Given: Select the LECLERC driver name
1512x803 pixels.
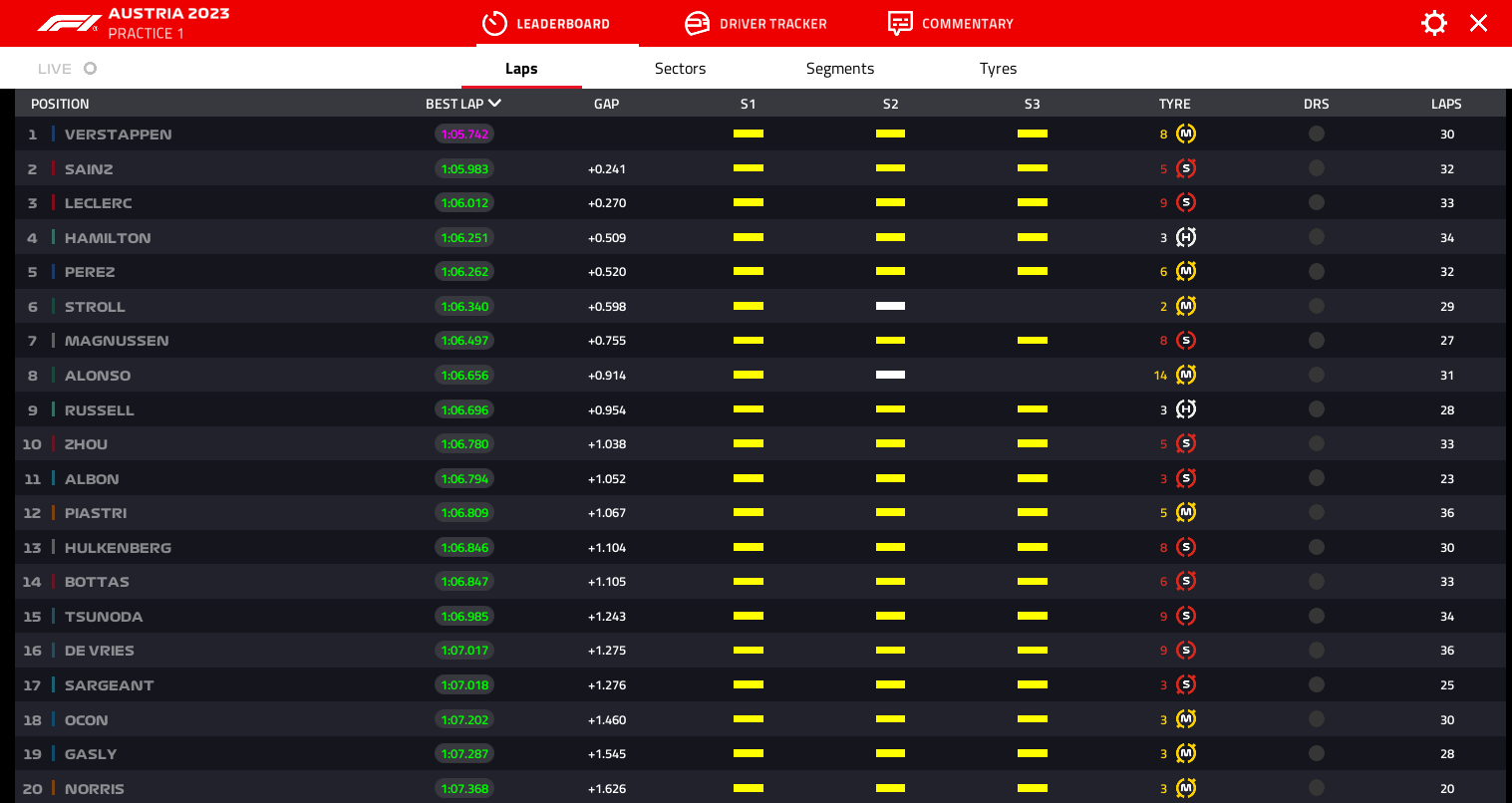Looking at the screenshot, I should pyautogui.click(x=98, y=203).
